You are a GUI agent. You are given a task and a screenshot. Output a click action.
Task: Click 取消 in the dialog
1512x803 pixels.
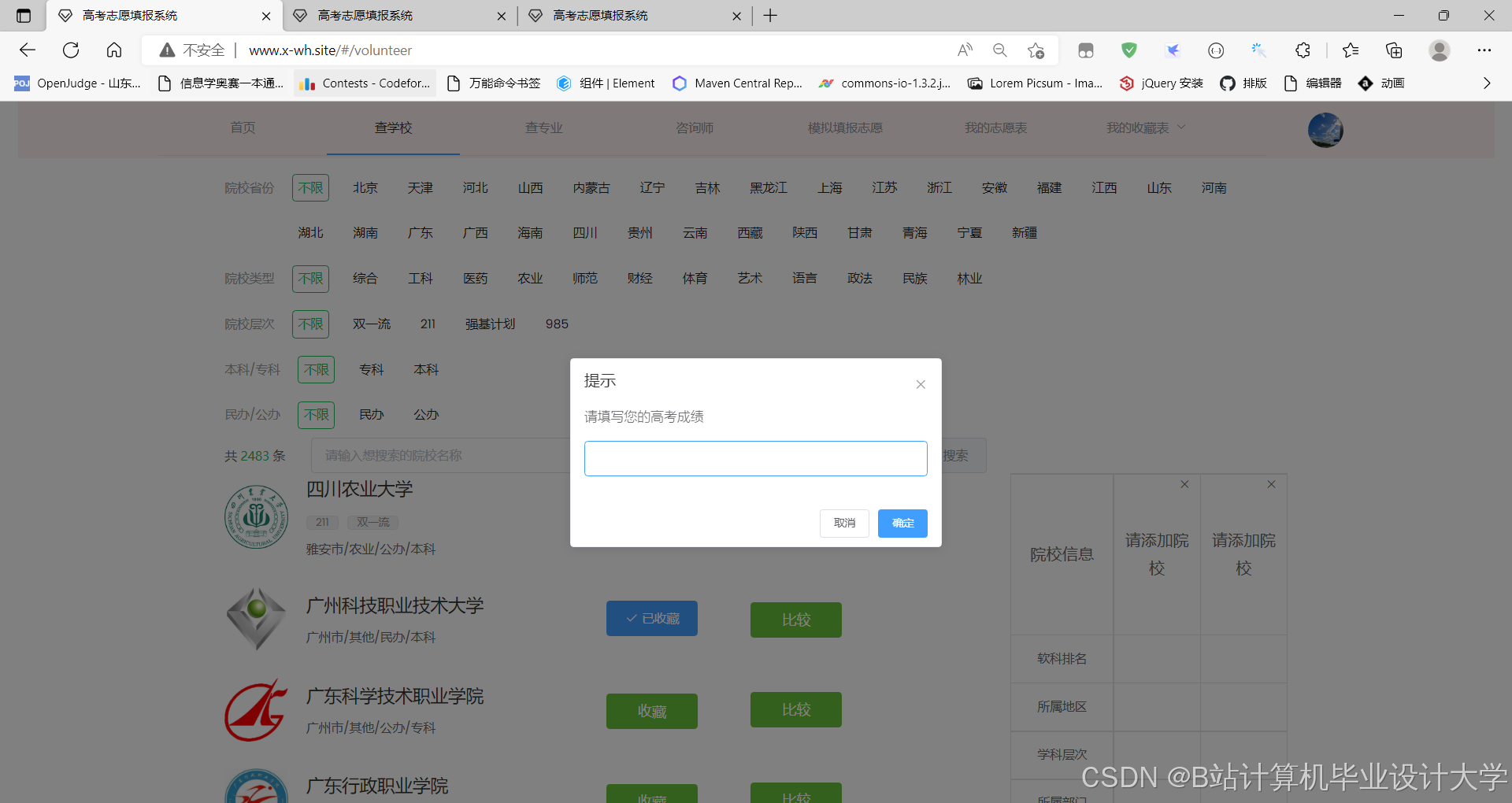coord(844,524)
